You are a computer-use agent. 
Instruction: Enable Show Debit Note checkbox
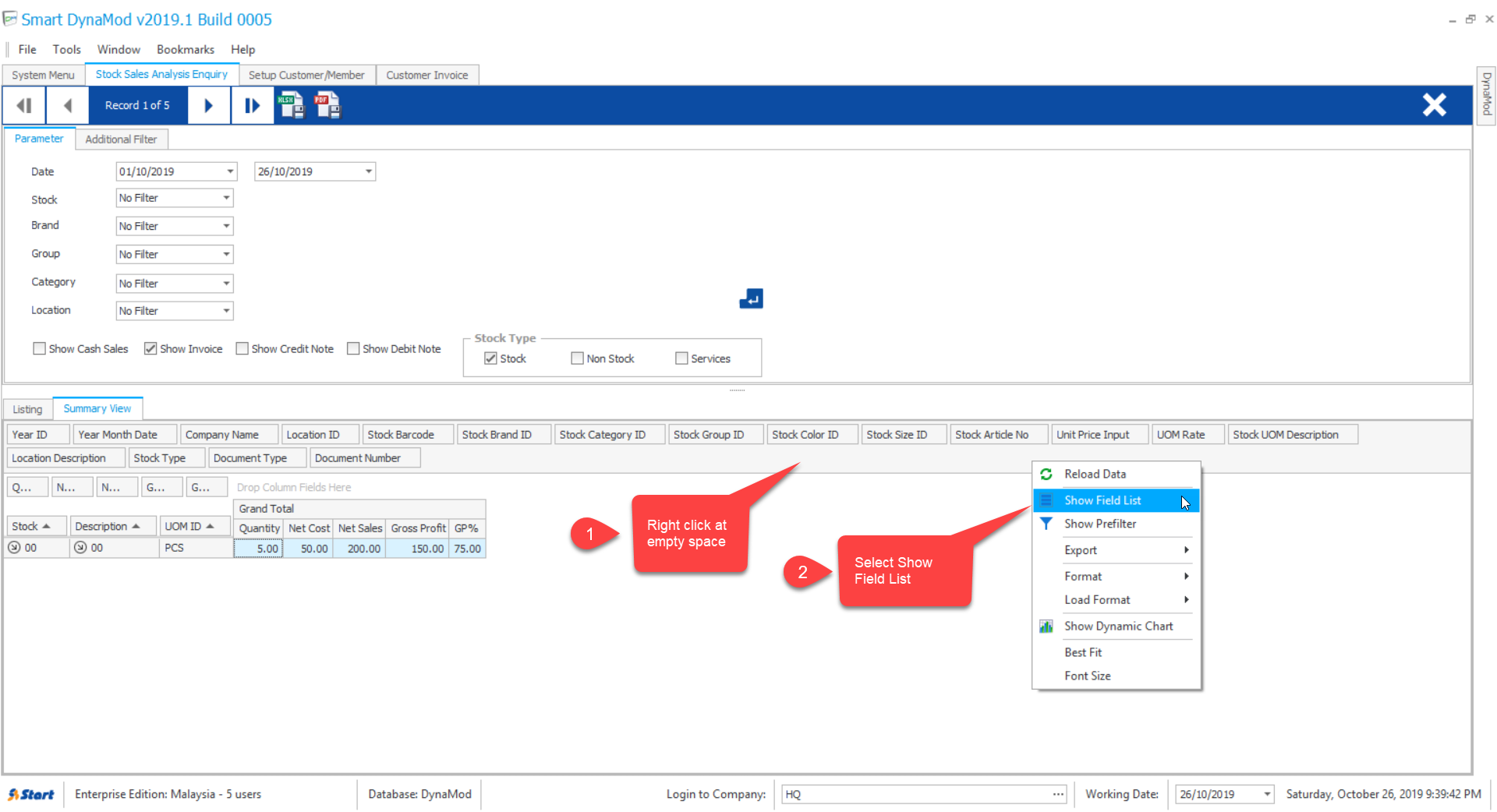coord(353,348)
